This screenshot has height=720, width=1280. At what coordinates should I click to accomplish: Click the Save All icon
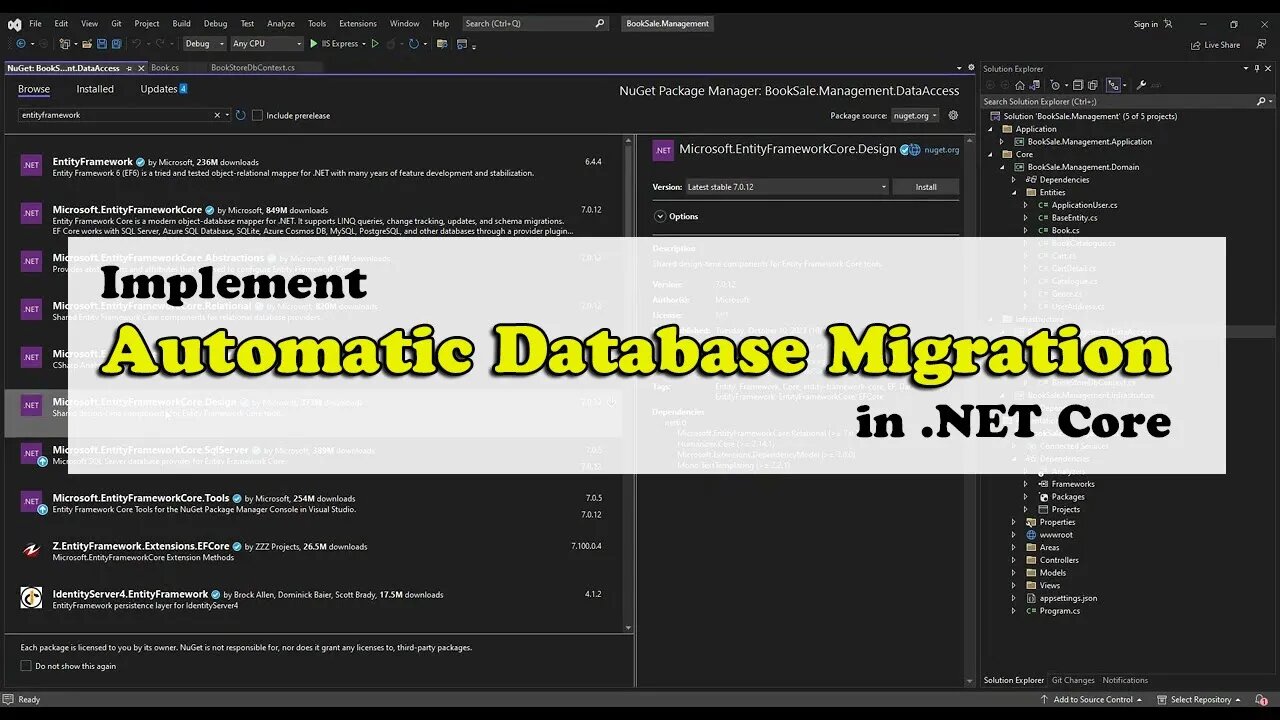coord(116,44)
